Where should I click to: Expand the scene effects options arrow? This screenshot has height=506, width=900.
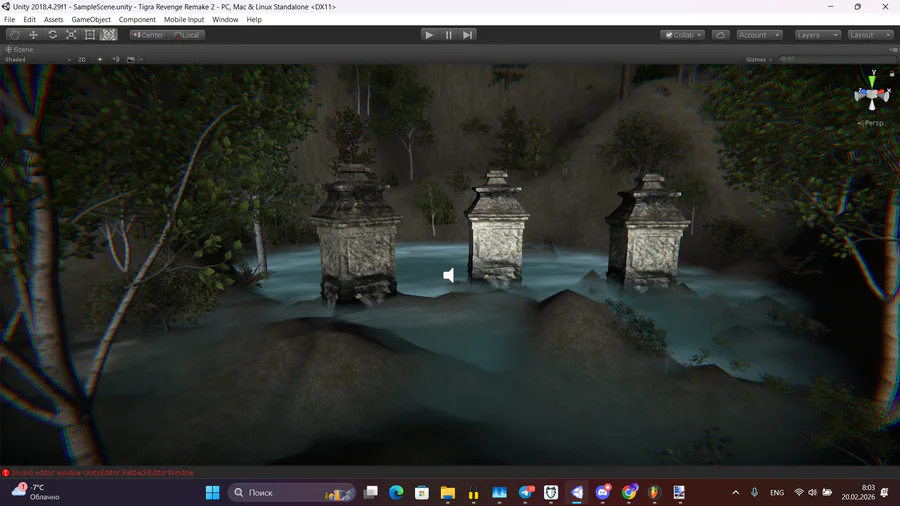141,59
